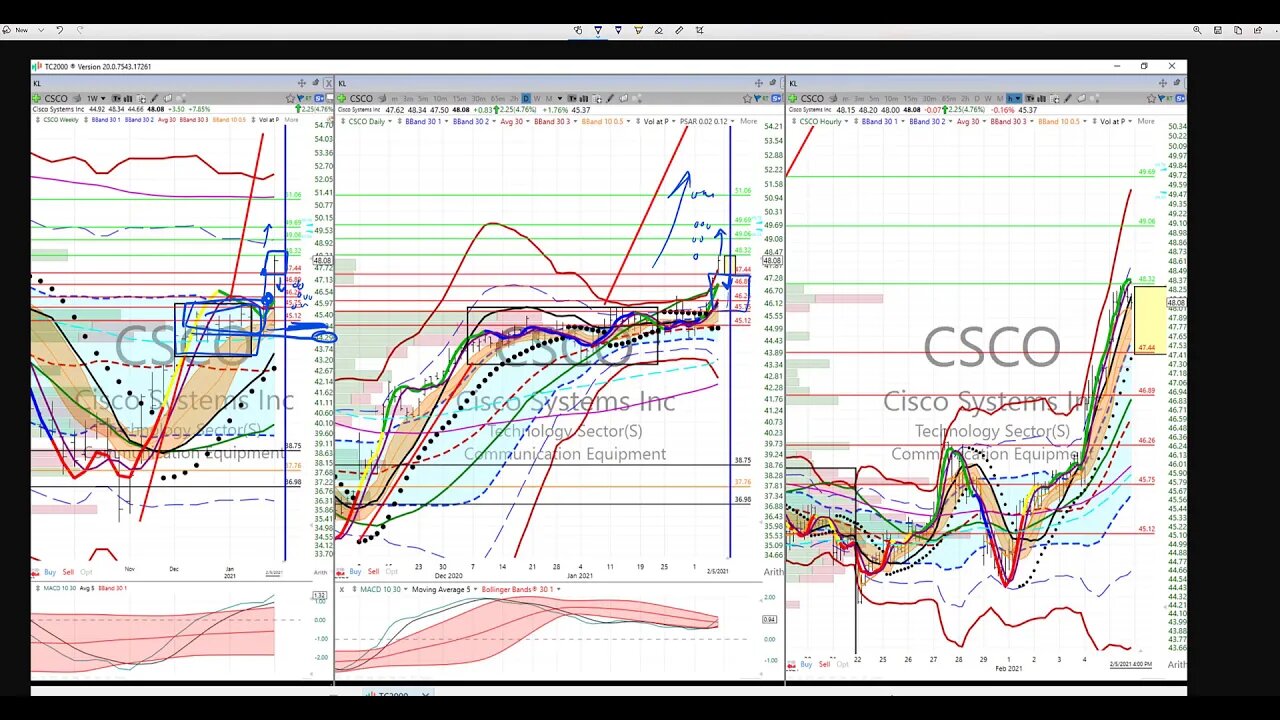Click the favorite star in the weekly chart

click(x=290, y=99)
